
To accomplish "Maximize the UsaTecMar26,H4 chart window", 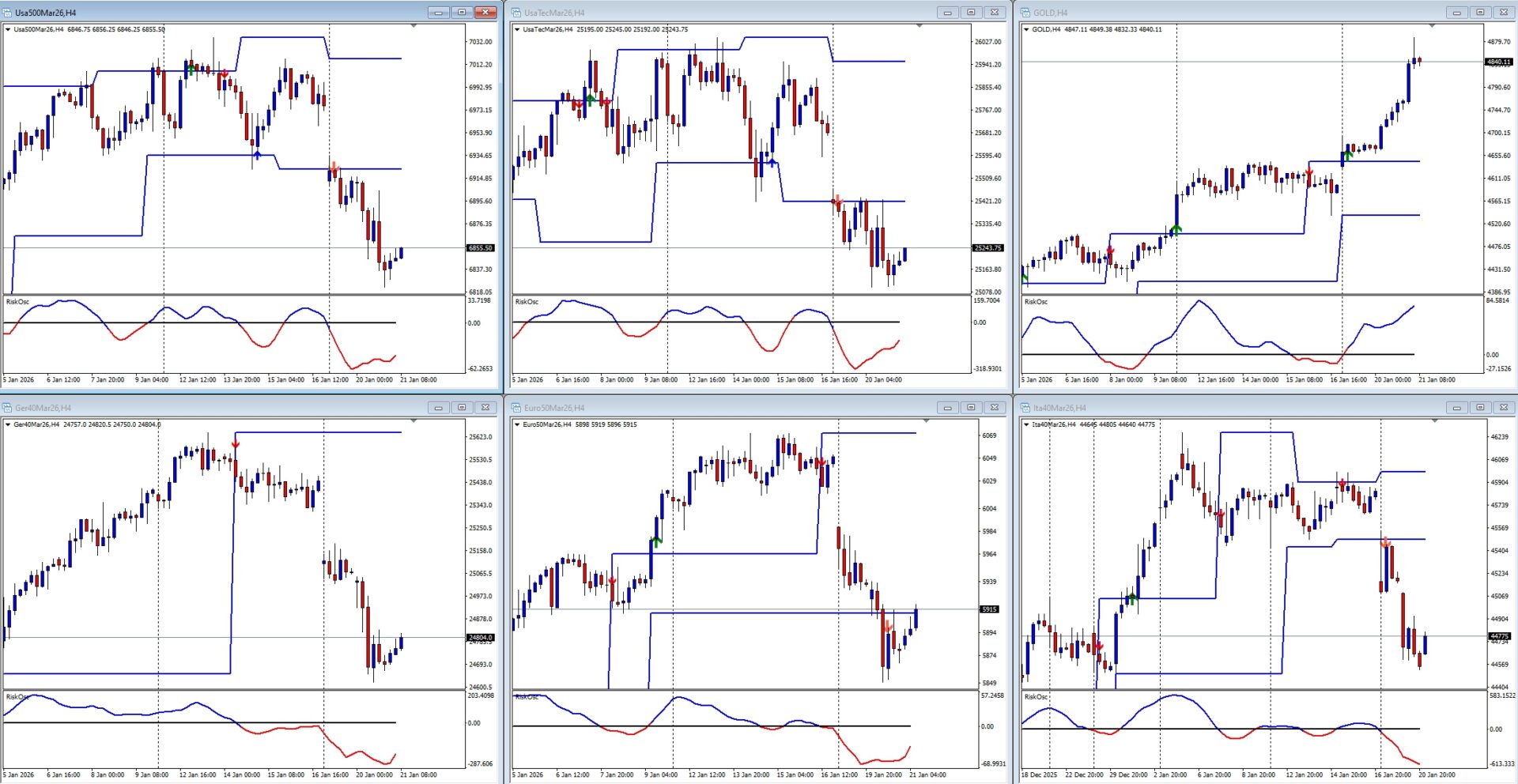I will pos(971,13).
